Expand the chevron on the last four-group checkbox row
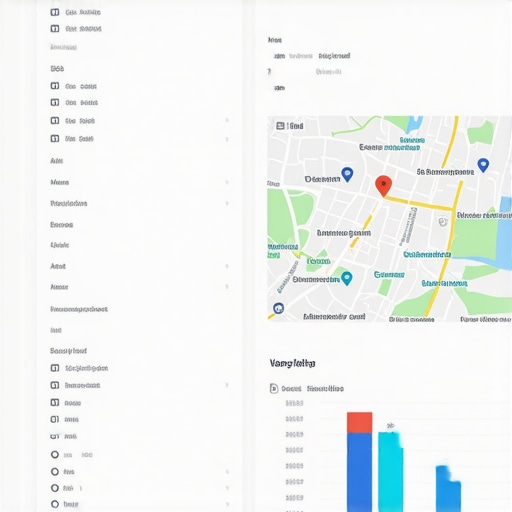 point(227,139)
